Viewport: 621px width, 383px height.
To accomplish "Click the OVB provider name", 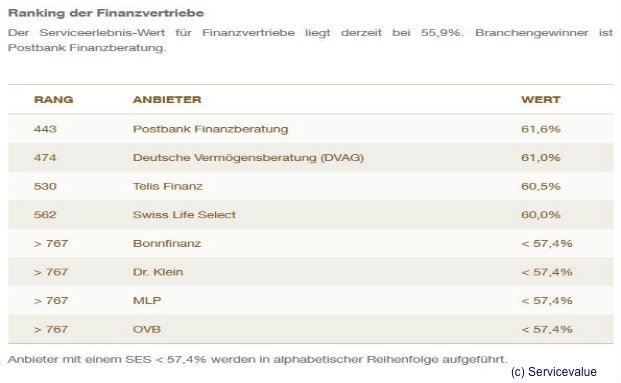I will click(x=147, y=329).
